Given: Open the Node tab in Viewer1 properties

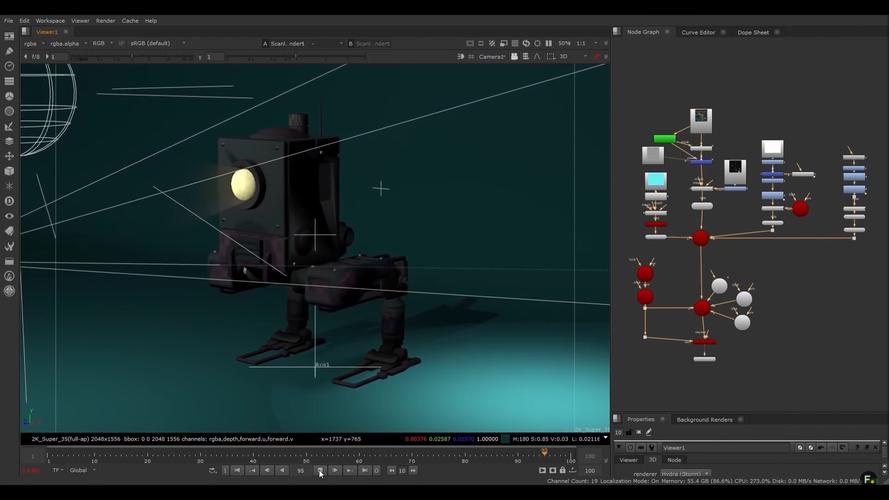Looking at the screenshot, I should [674, 460].
